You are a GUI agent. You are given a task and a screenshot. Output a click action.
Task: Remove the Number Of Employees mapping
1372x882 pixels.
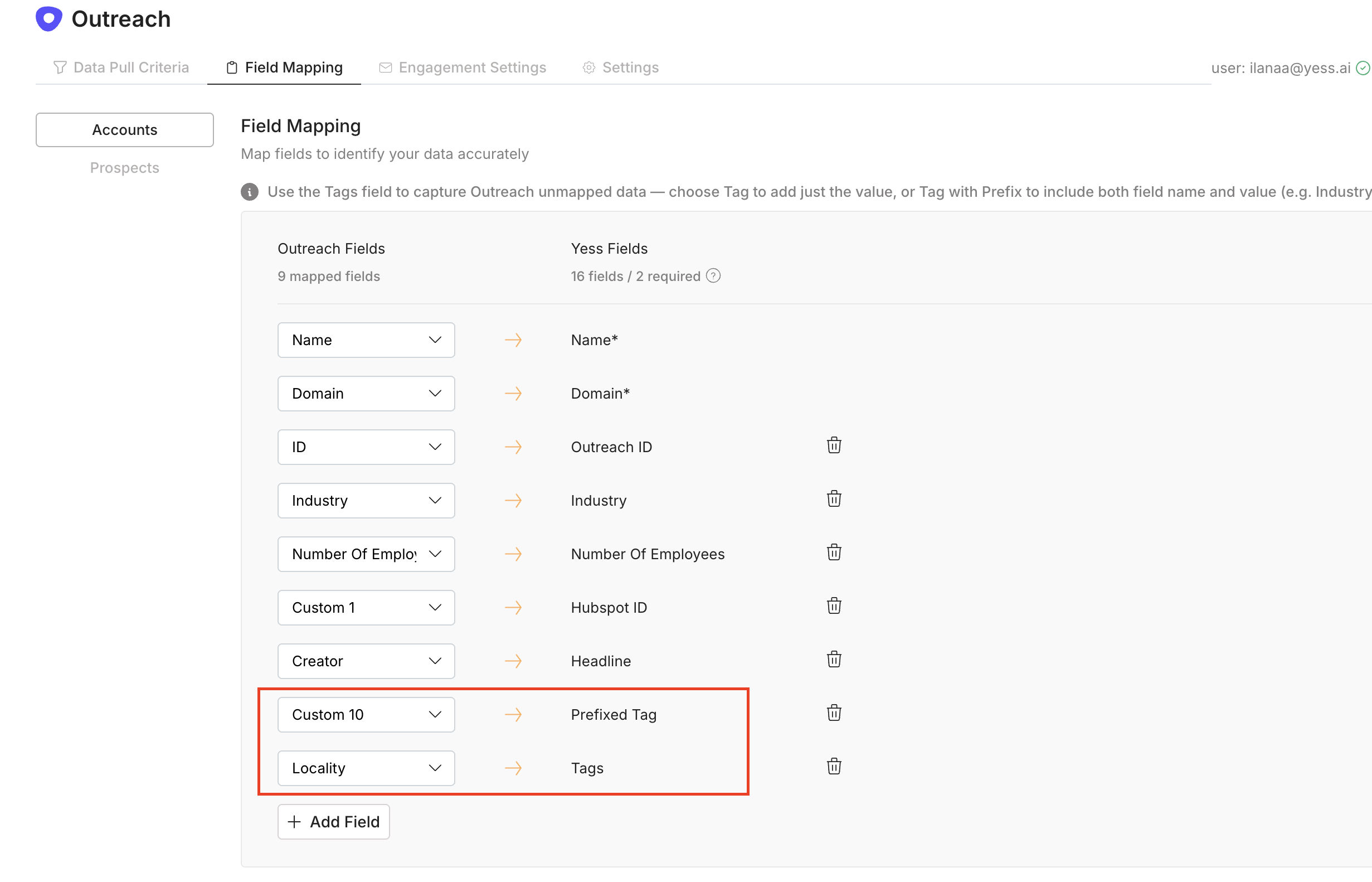pos(833,553)
